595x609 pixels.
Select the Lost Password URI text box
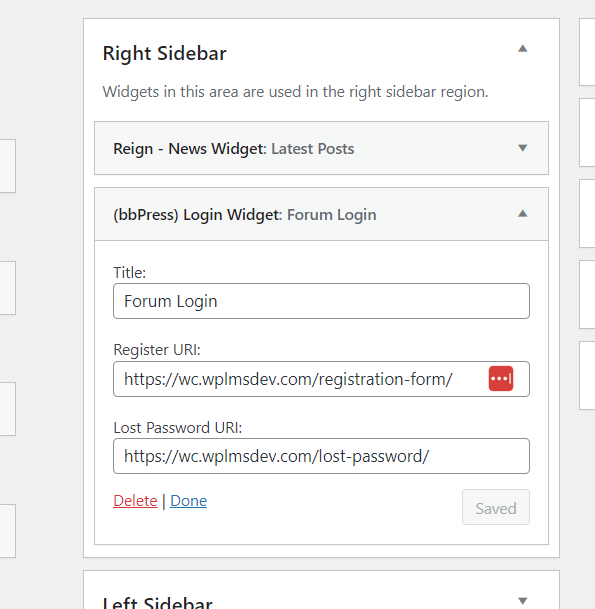click(x=321, y=456)
